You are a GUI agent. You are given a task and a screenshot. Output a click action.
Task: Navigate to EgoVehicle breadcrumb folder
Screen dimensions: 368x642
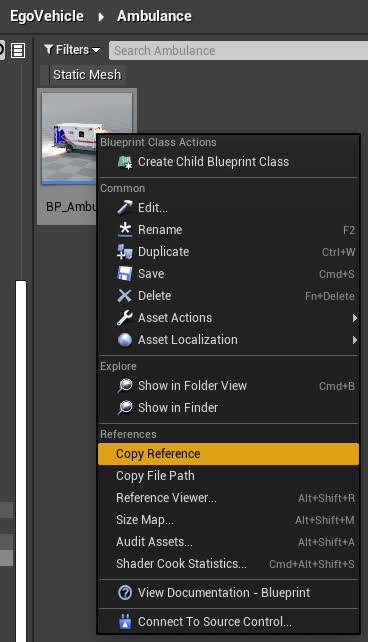(47, 16)
